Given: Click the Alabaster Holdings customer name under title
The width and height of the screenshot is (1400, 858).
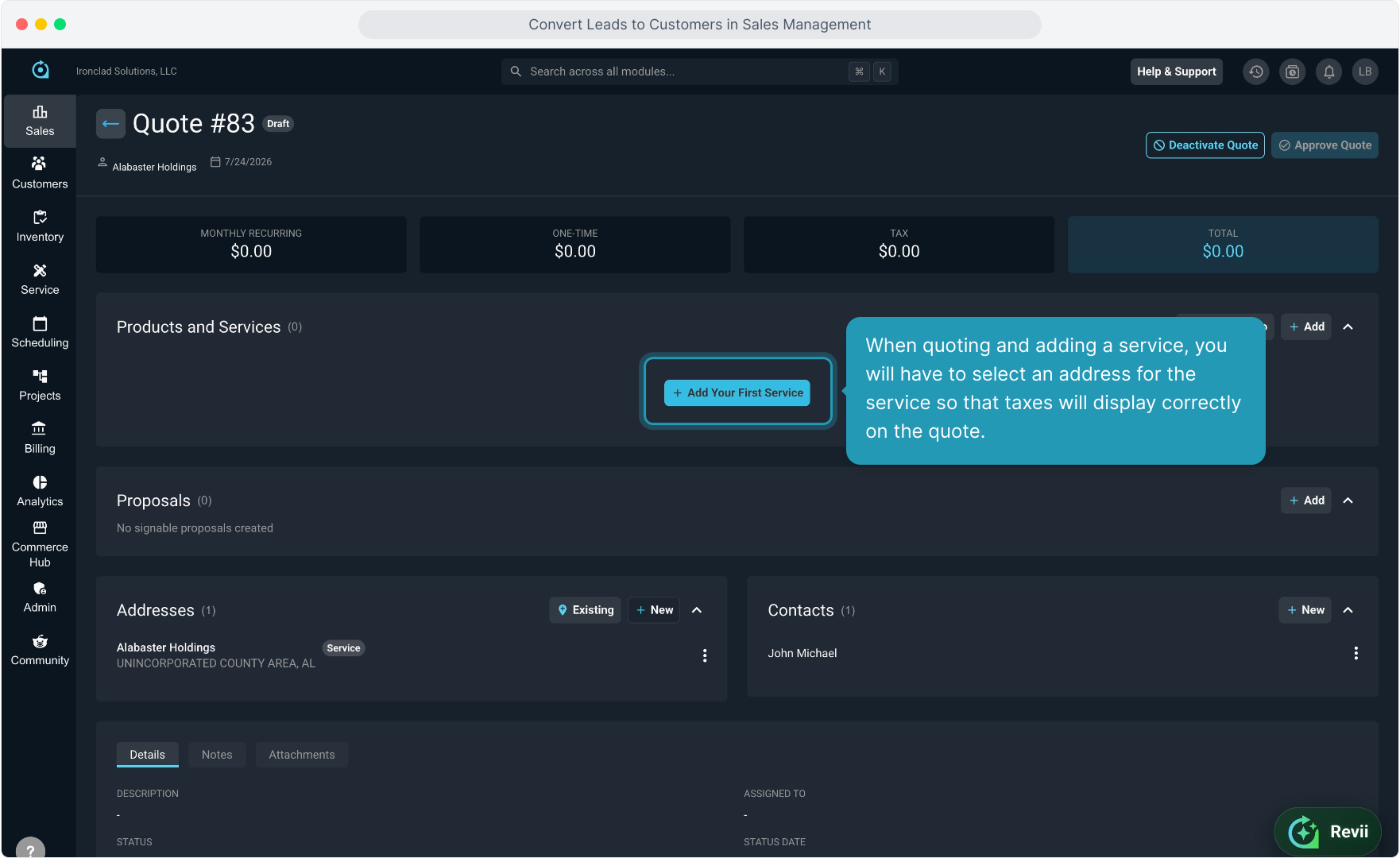Looking at the screenshot, I should click(x=154, y=167).
